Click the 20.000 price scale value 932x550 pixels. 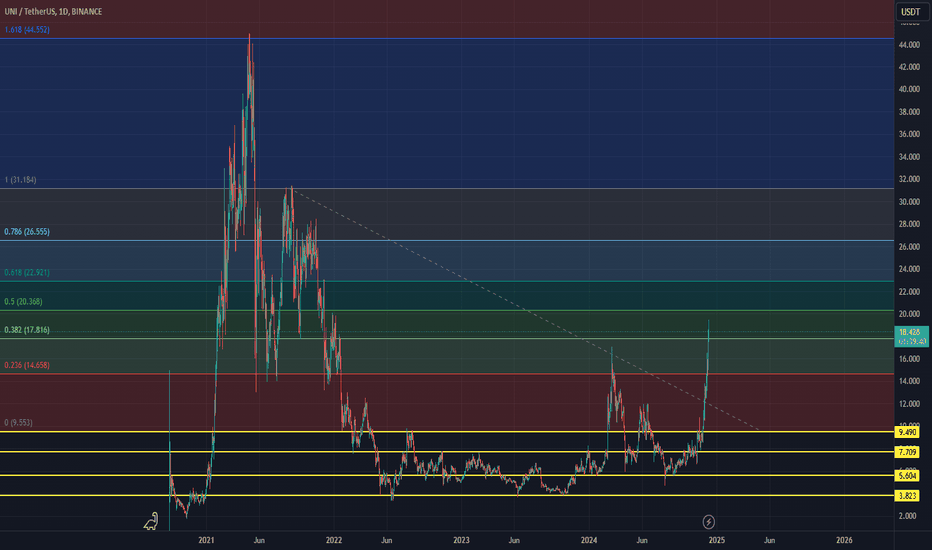909,314
